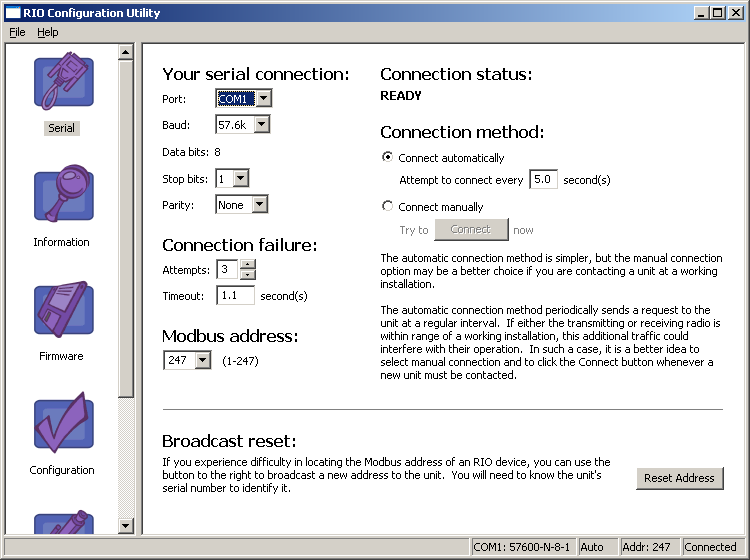The width and height of the screenshot is (750, 560).
Task: Maximize the RIO Configuration Utility window
Action: coord(717,13)
